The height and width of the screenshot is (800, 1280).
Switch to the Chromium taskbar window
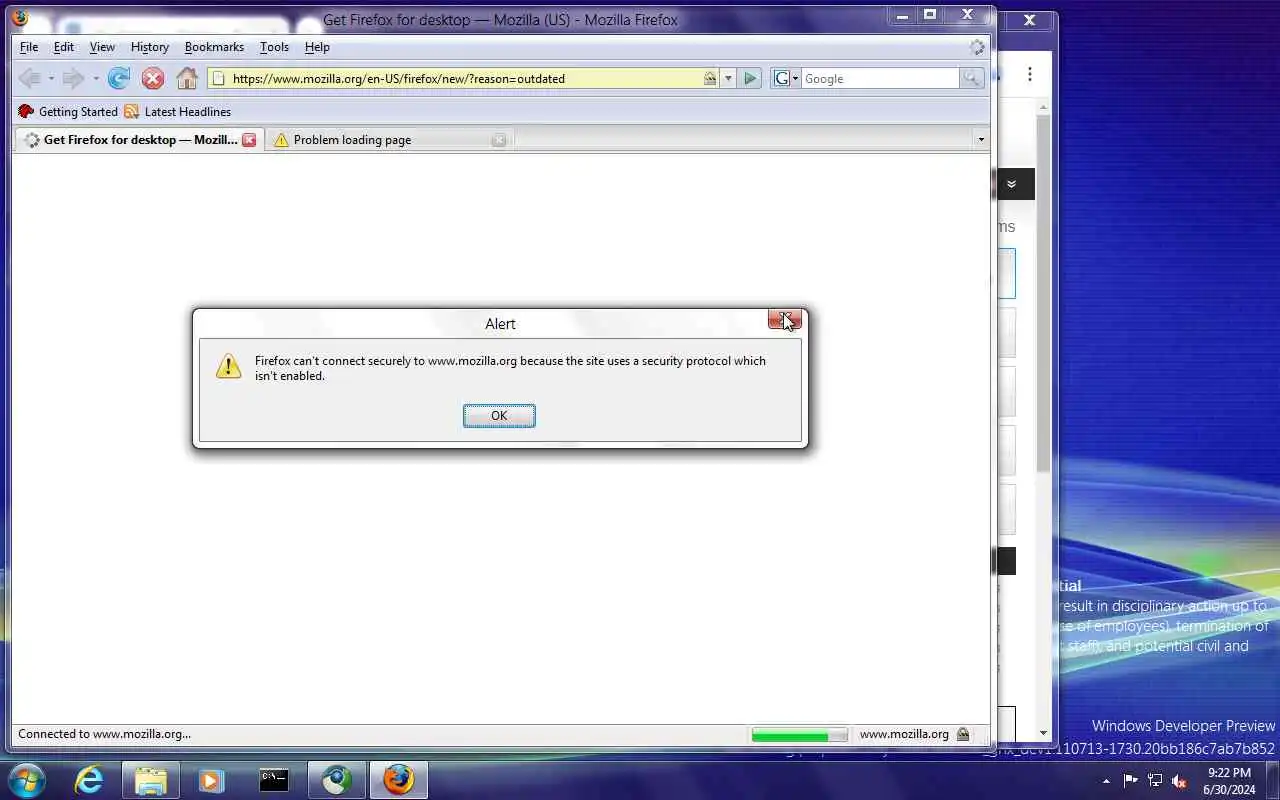coord(337,780)
